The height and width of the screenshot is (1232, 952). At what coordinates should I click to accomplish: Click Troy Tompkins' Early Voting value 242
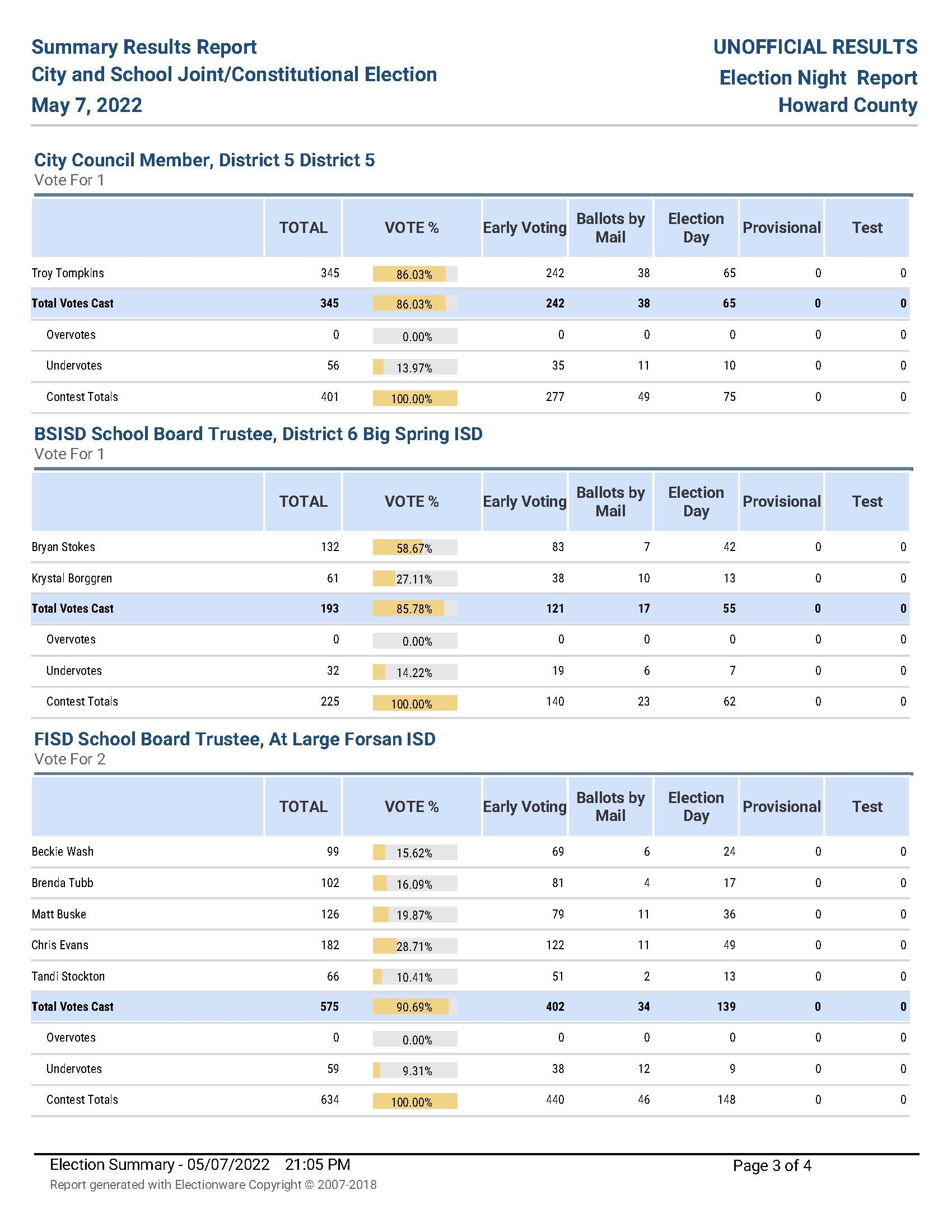555,273
